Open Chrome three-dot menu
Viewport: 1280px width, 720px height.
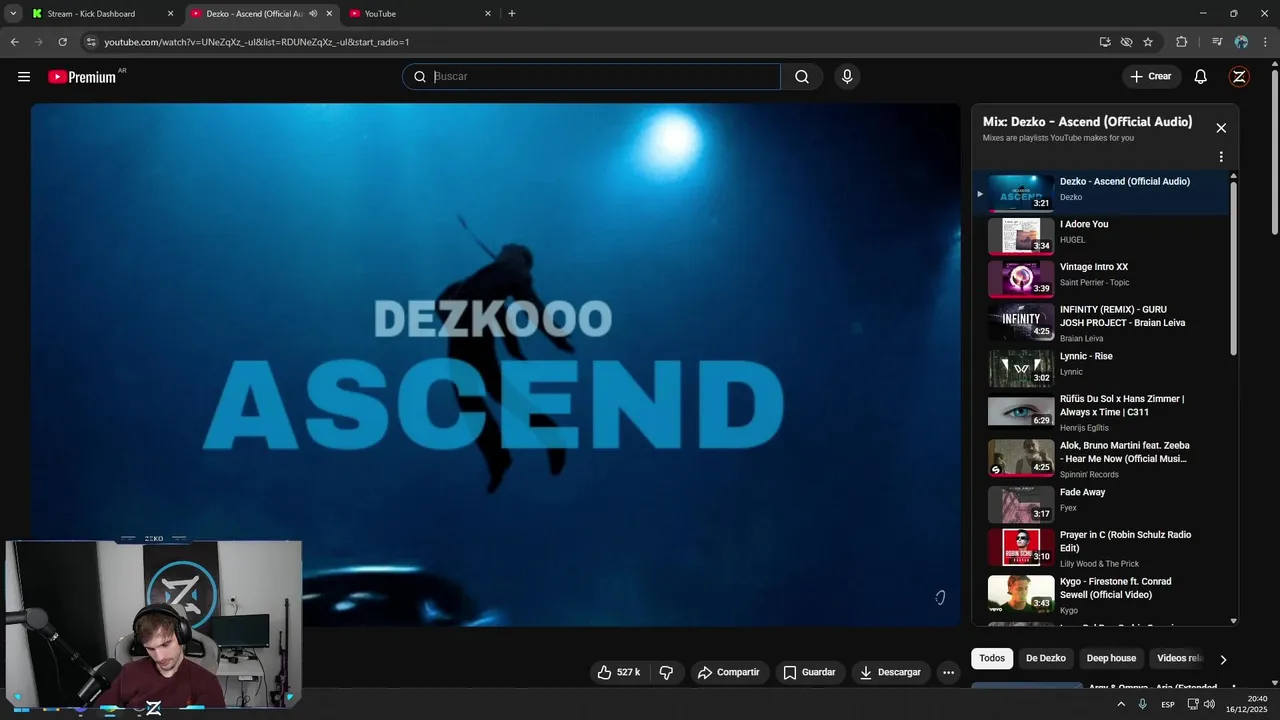[1265, 42]
